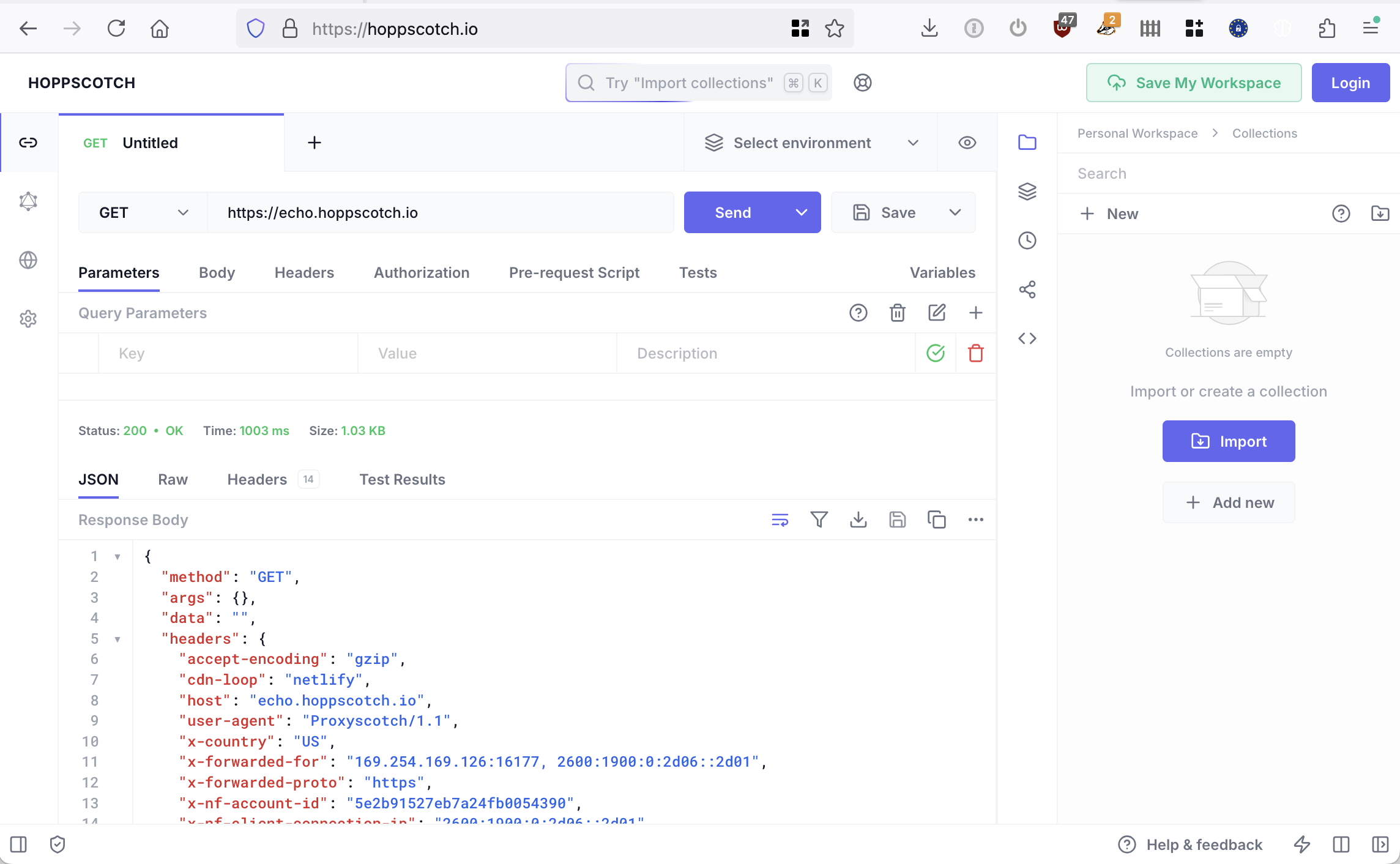Switch to the Raw response tab

pos(173,479)
